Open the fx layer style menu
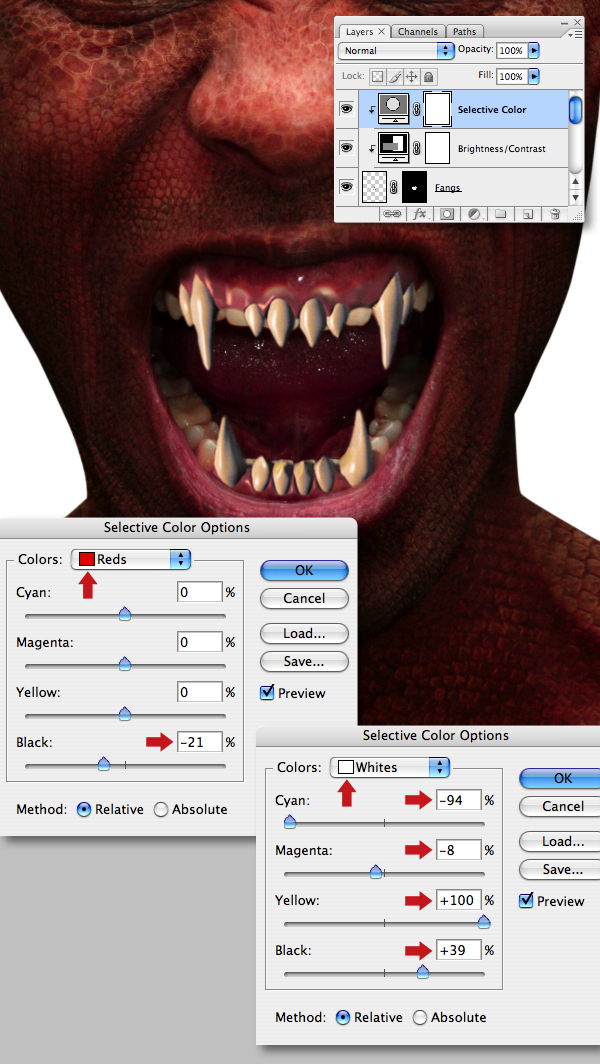This screenshot has height=1064, width=600. [x=420, y=214]
